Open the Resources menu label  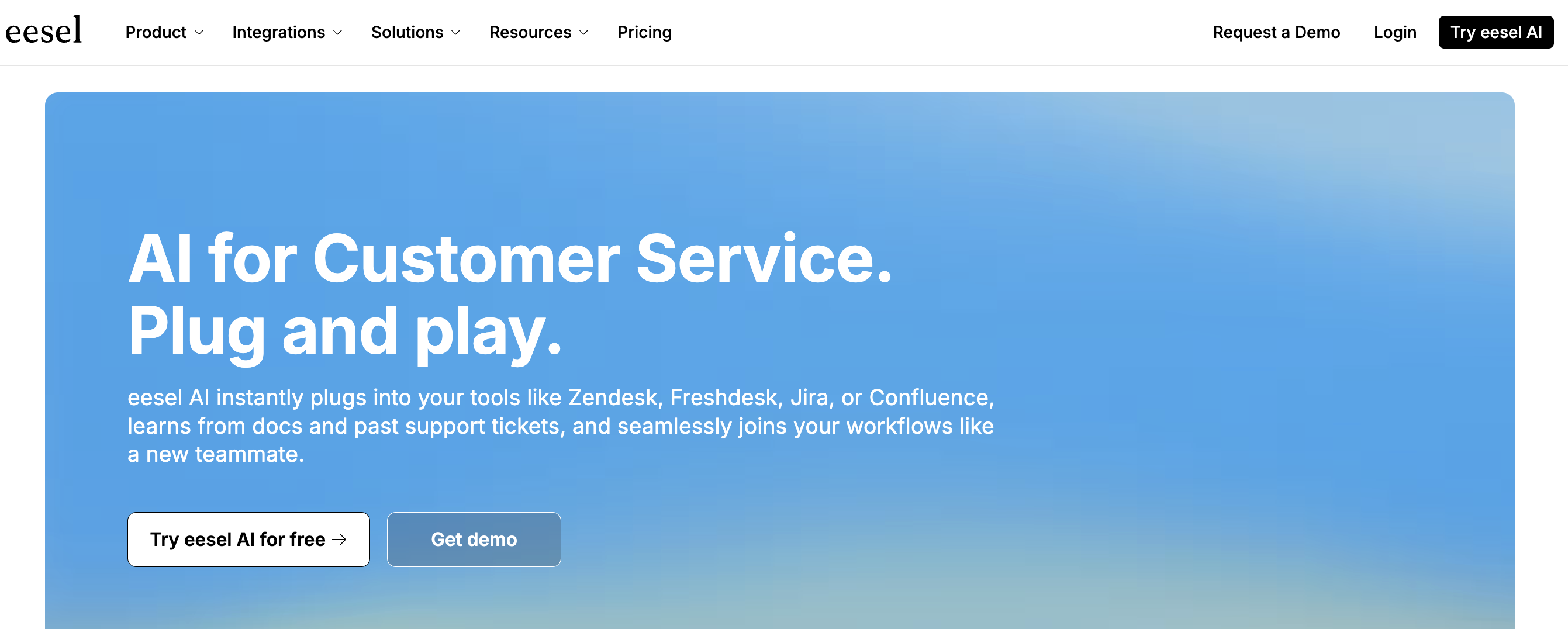(530, 32)
